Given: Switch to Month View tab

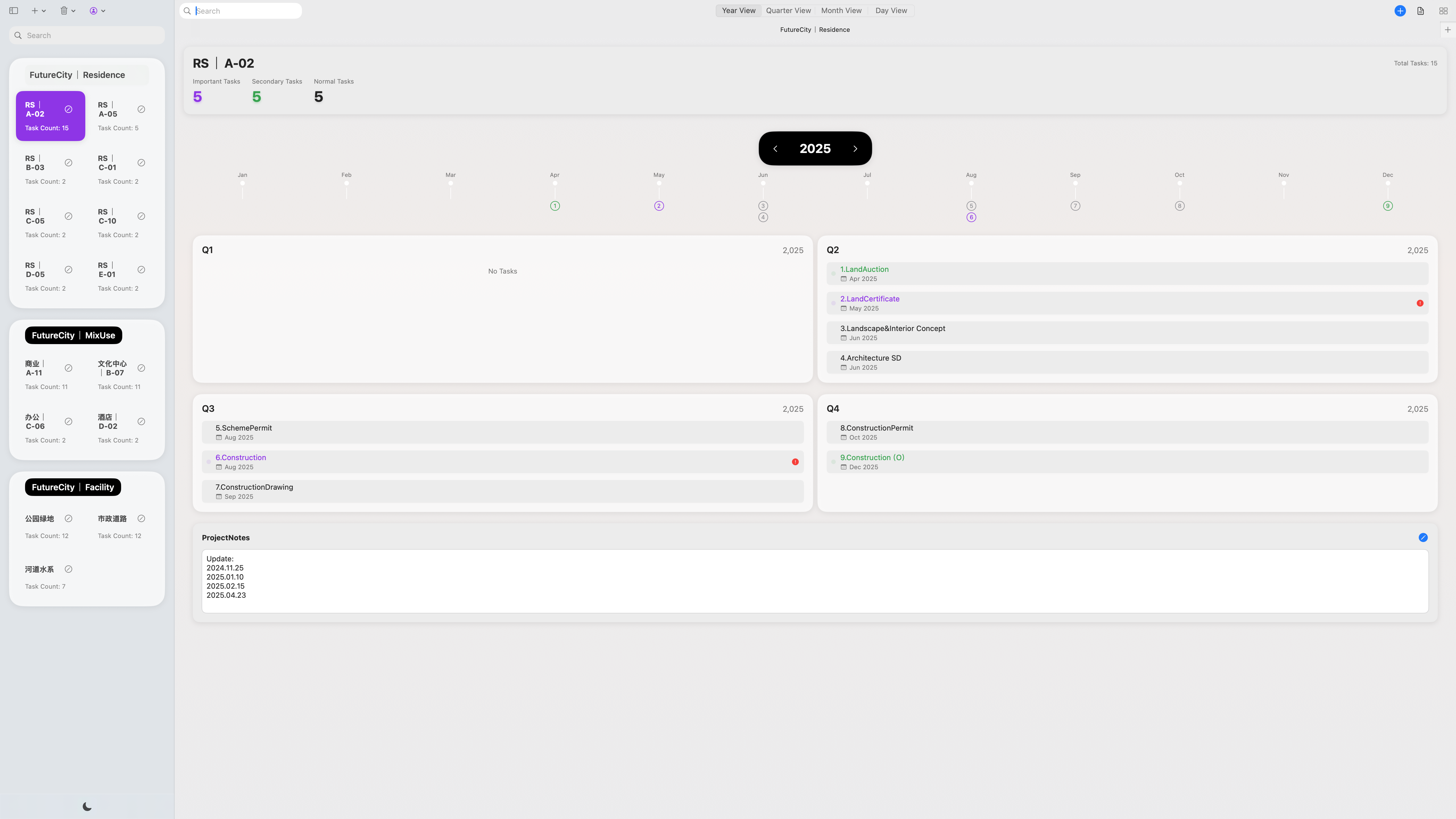Looking at the screenshot, I should 841,11.
